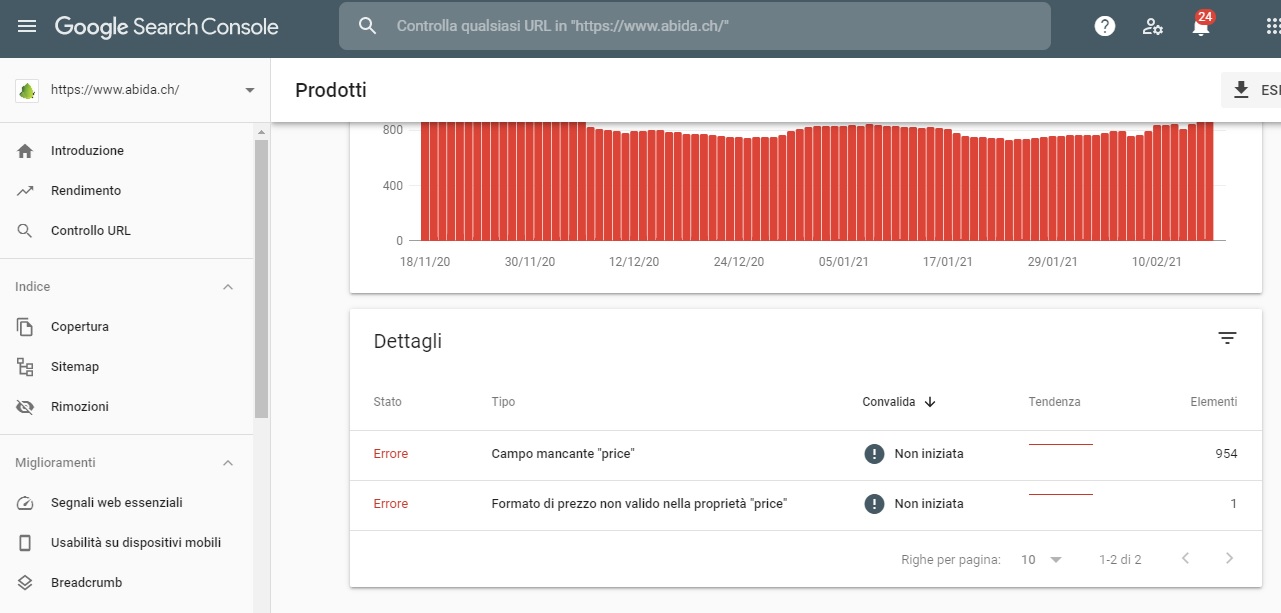Collapse the Miglioramenti section
This screenshot has width=1281, height=613.
pyautogui.click(x=227, y=463)
